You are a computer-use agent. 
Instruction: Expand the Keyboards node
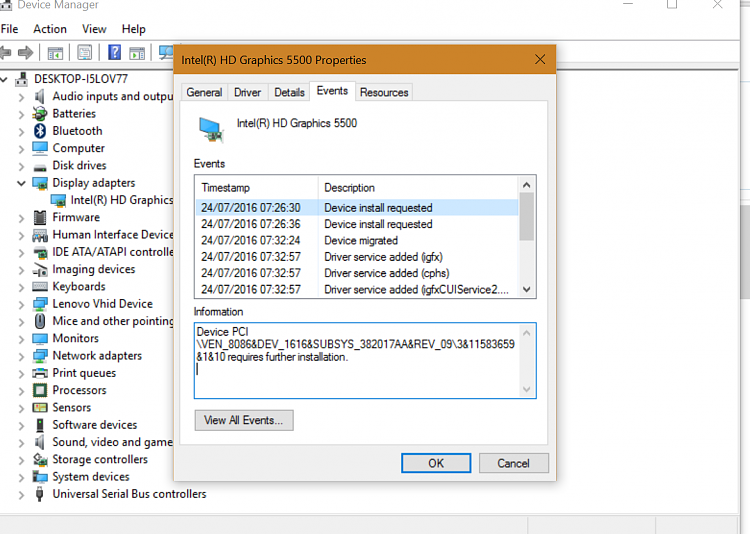pos(21,287)
